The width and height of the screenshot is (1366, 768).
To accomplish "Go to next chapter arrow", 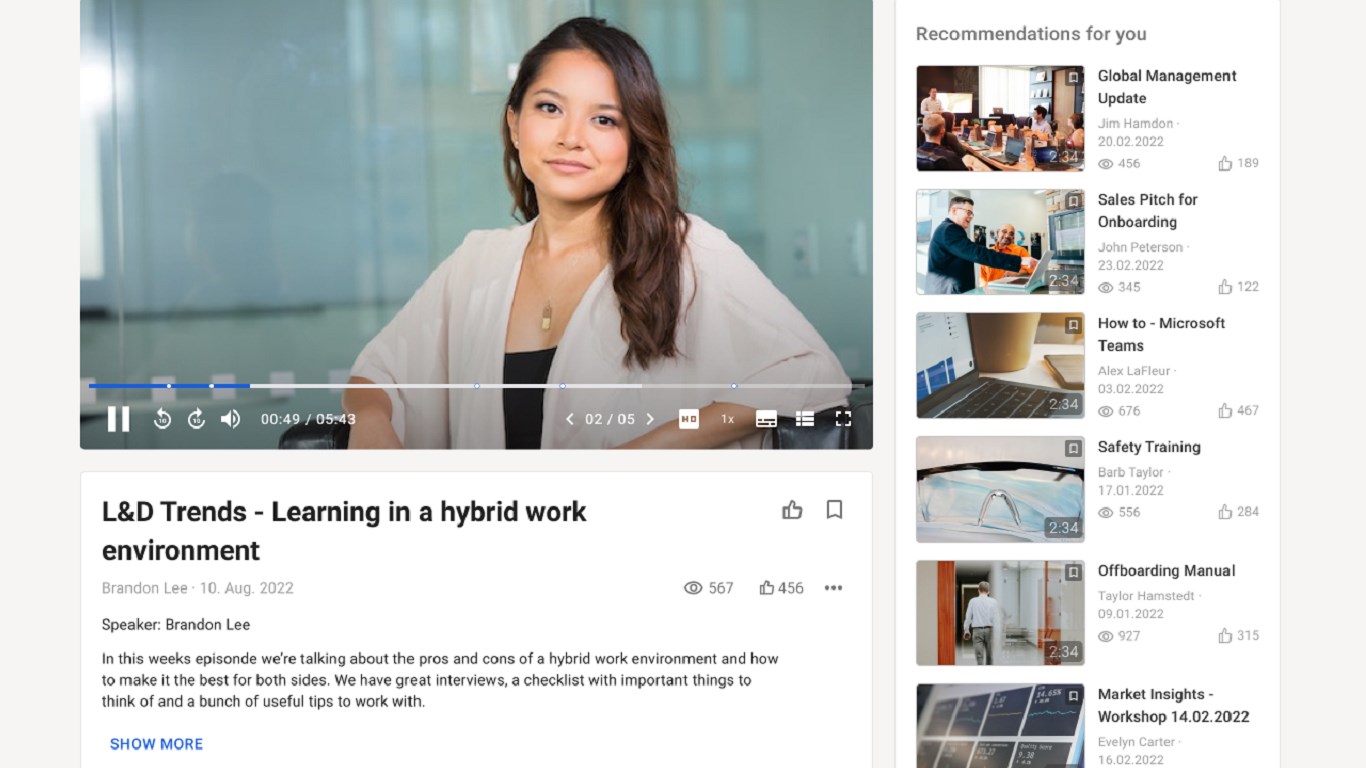I will [x=650, y=419].
